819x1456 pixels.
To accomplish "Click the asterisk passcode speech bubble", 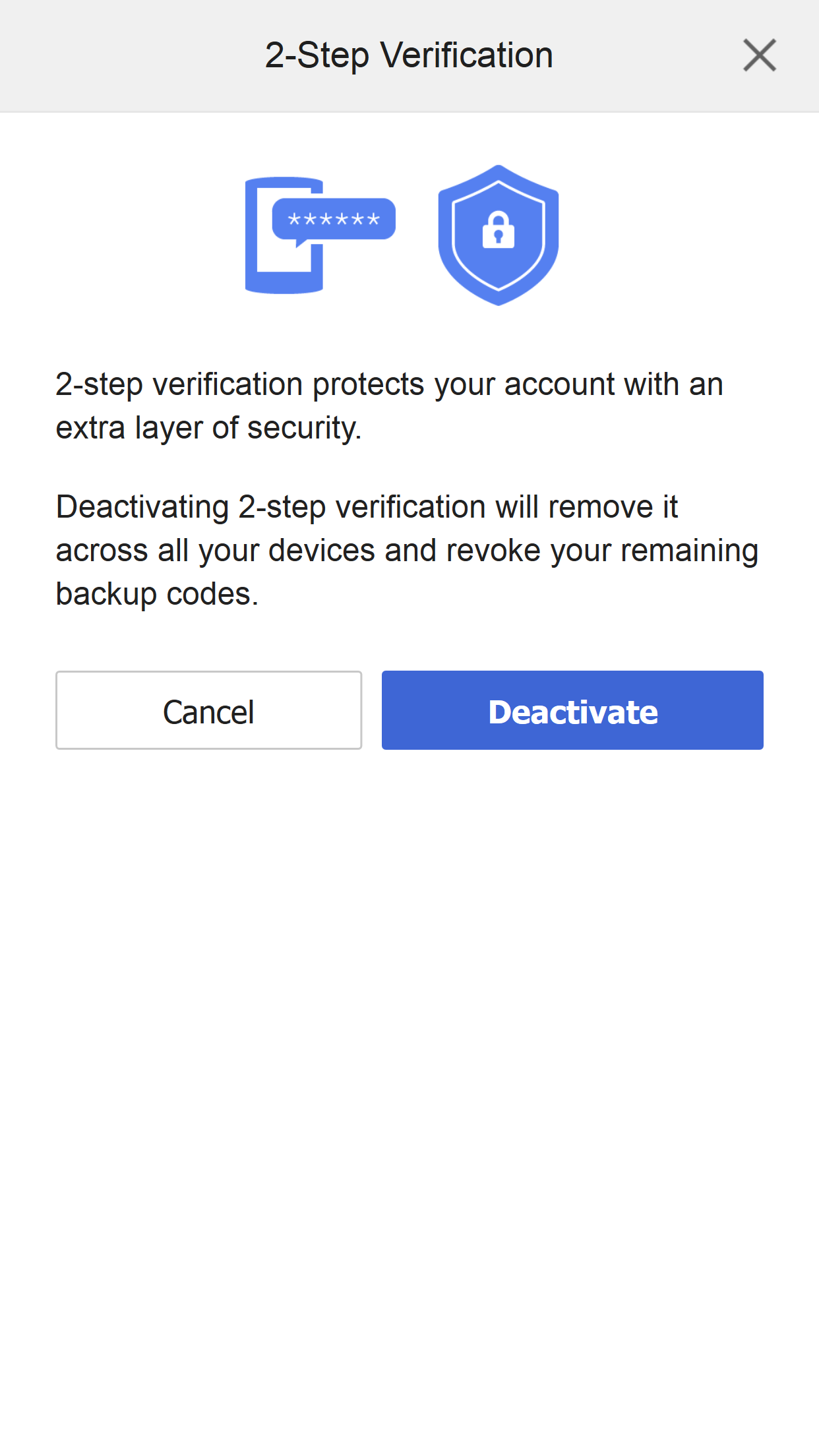I will point(334,219).
